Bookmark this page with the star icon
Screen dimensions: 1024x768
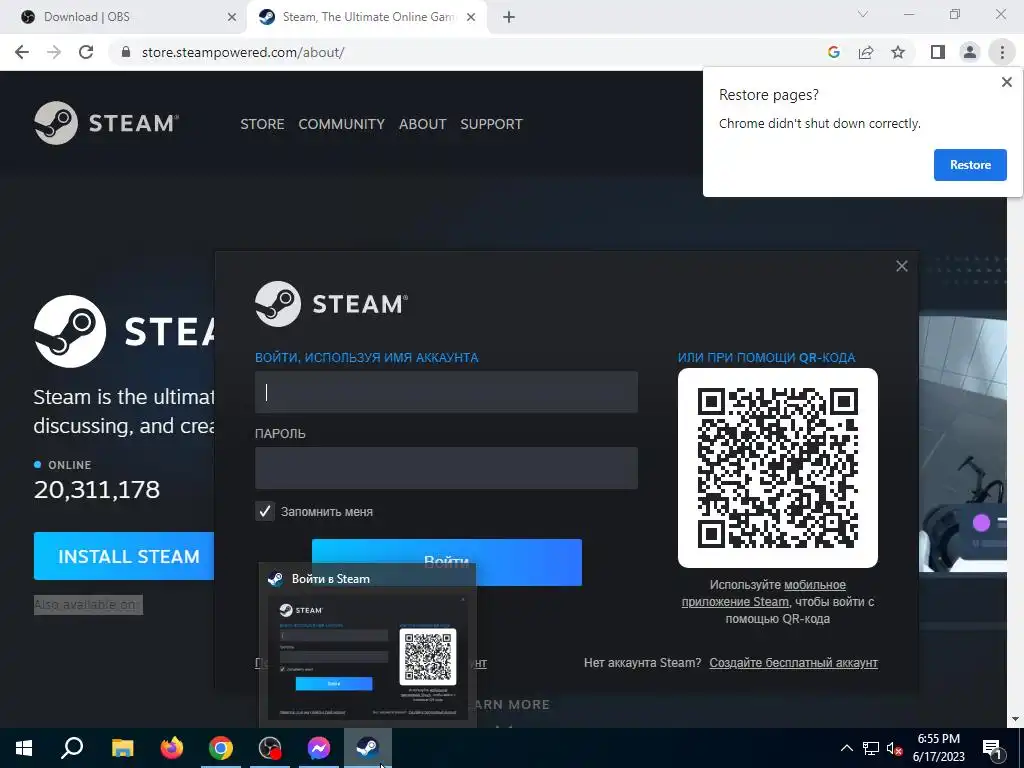coord(898,52)
